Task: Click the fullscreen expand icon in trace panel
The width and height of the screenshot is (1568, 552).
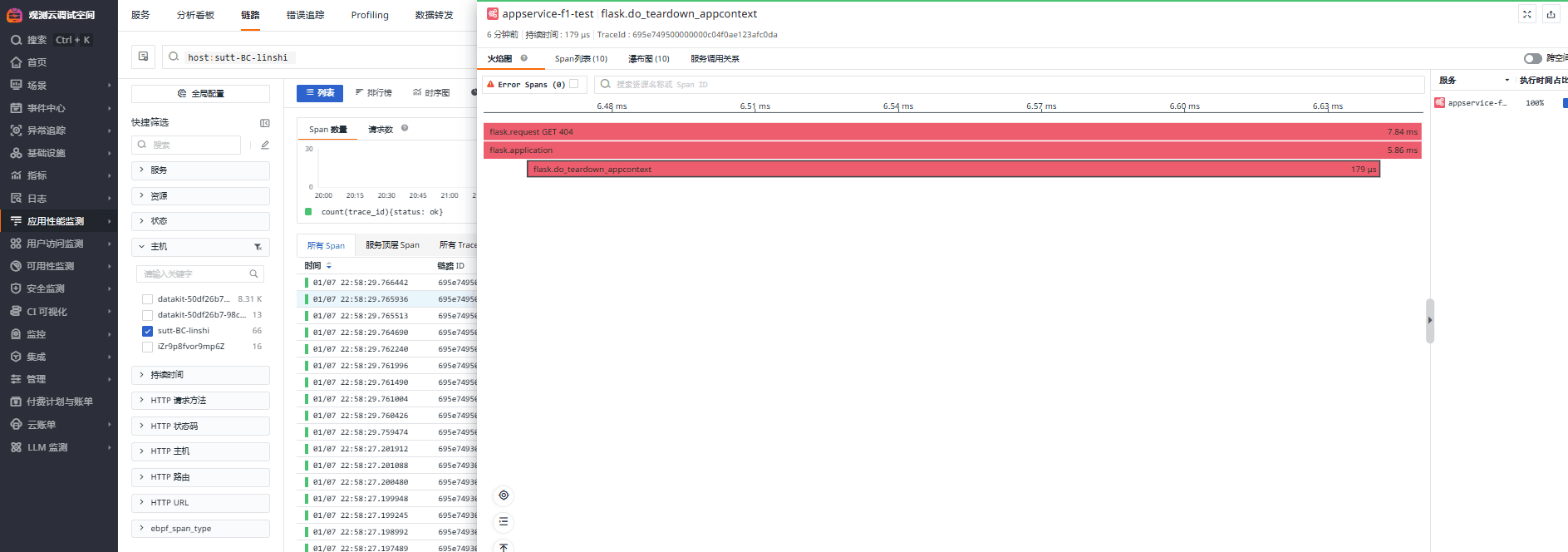Action: (1527, 14)
